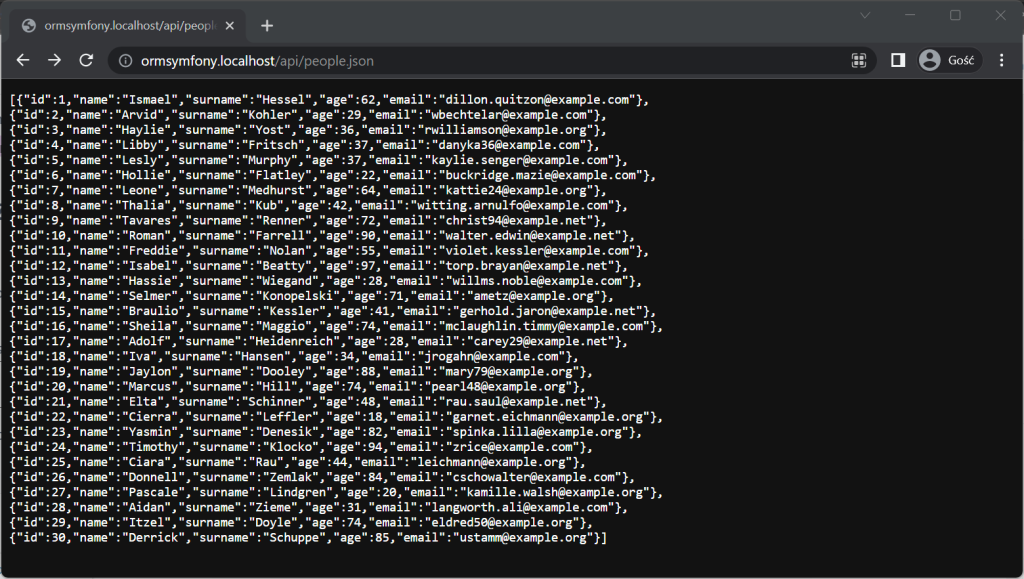Click email cschowalter@example.com
This screenshot has width=1024, height=579.
(x=533, y=475)
